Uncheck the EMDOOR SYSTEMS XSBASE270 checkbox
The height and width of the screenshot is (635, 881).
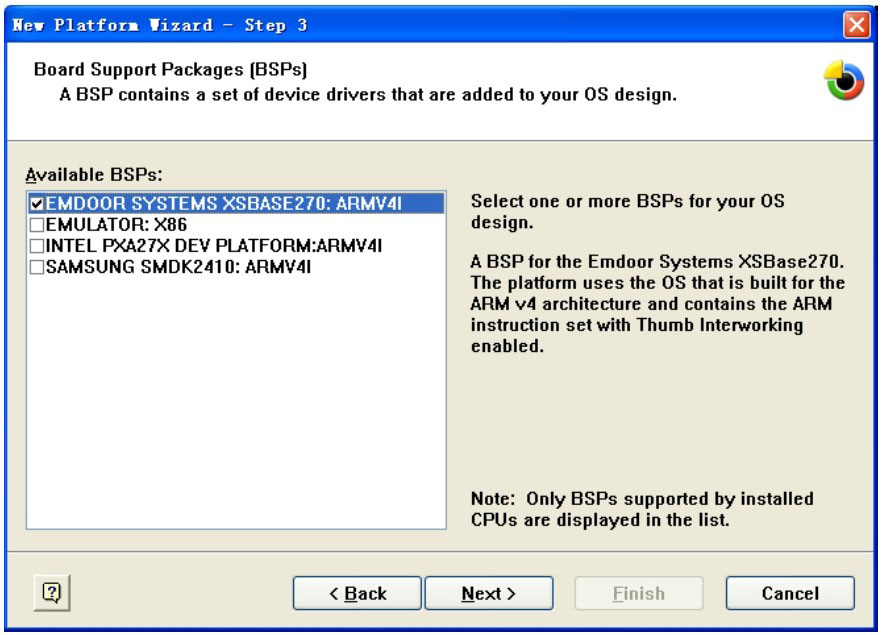point(37,203)
